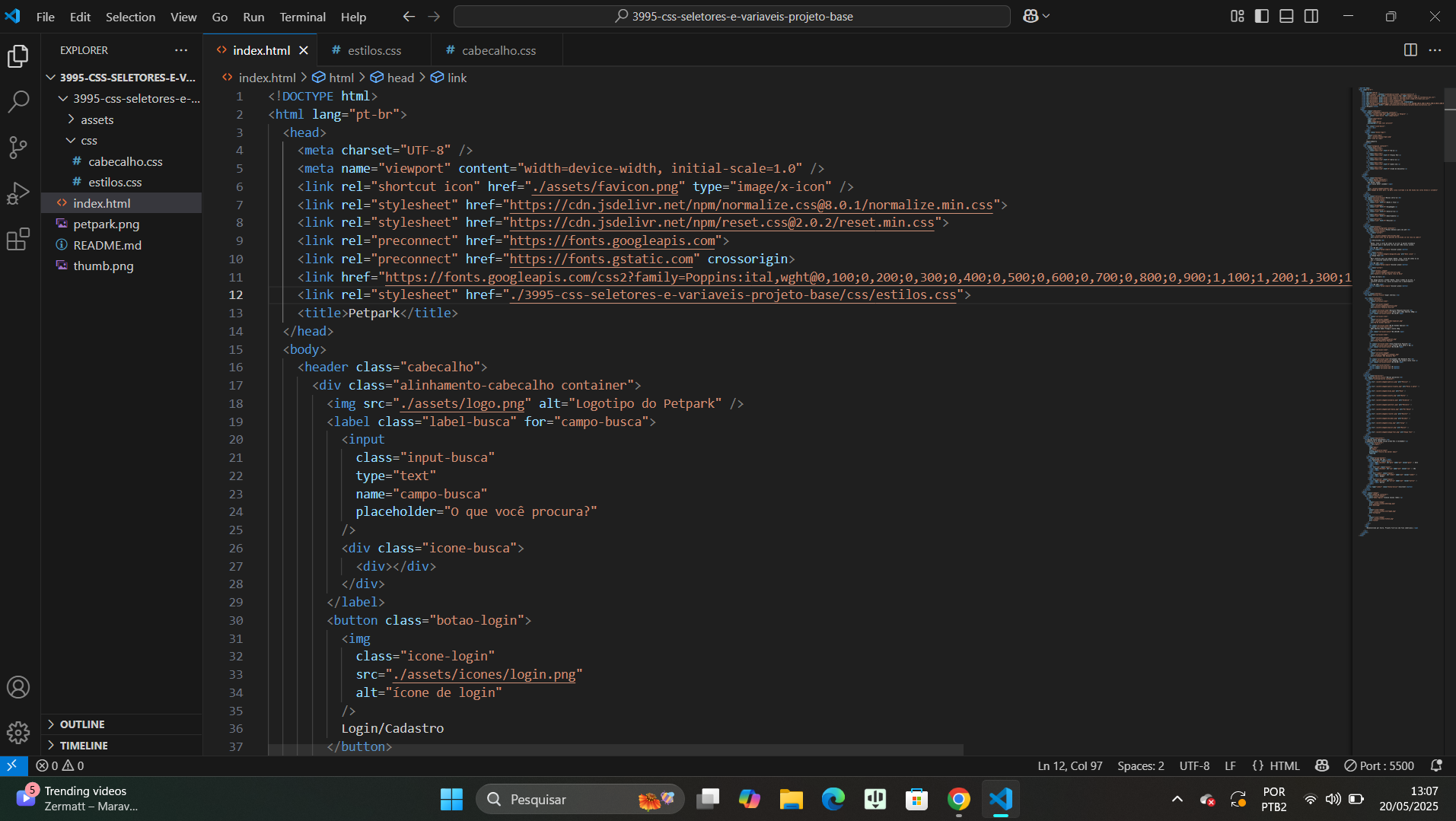Image resolution: width=1456 pixels, height=821 pixels.
Task: Toggle Secondary Side Bar visibility
Action: pos(1311,16)
